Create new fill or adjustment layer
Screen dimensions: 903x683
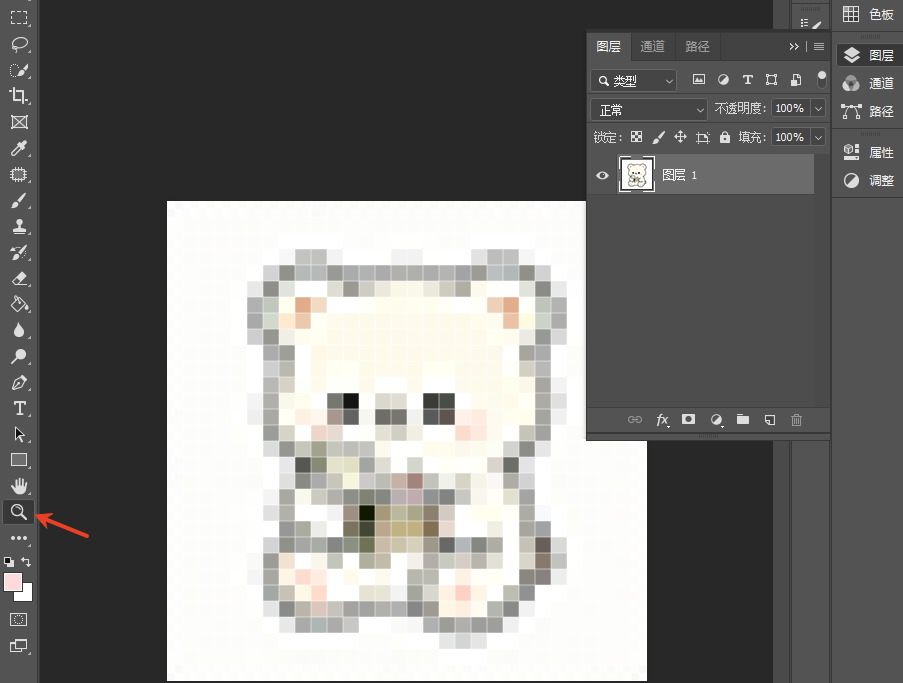(716, 420)
